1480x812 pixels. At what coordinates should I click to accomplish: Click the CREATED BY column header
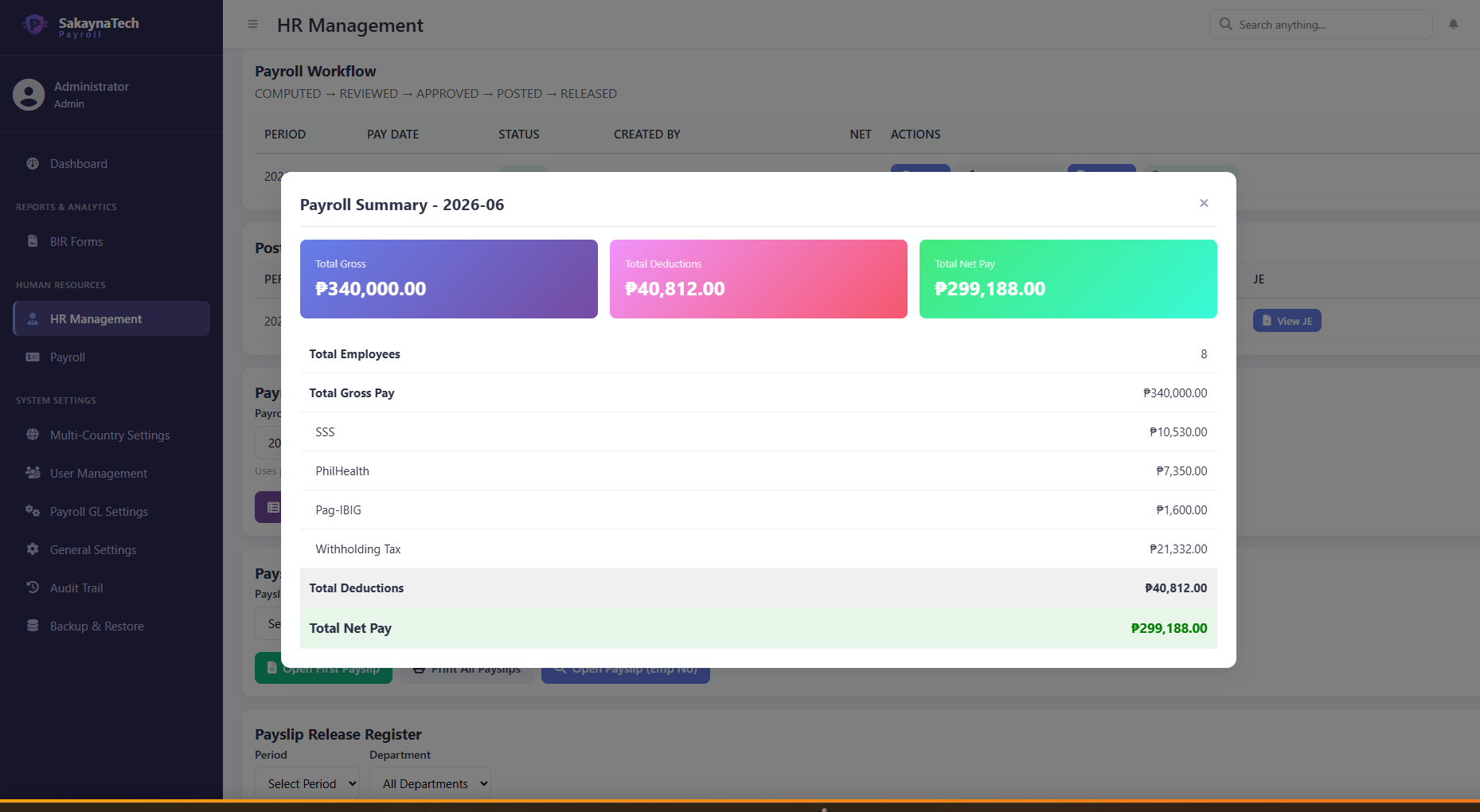(647, 134)
